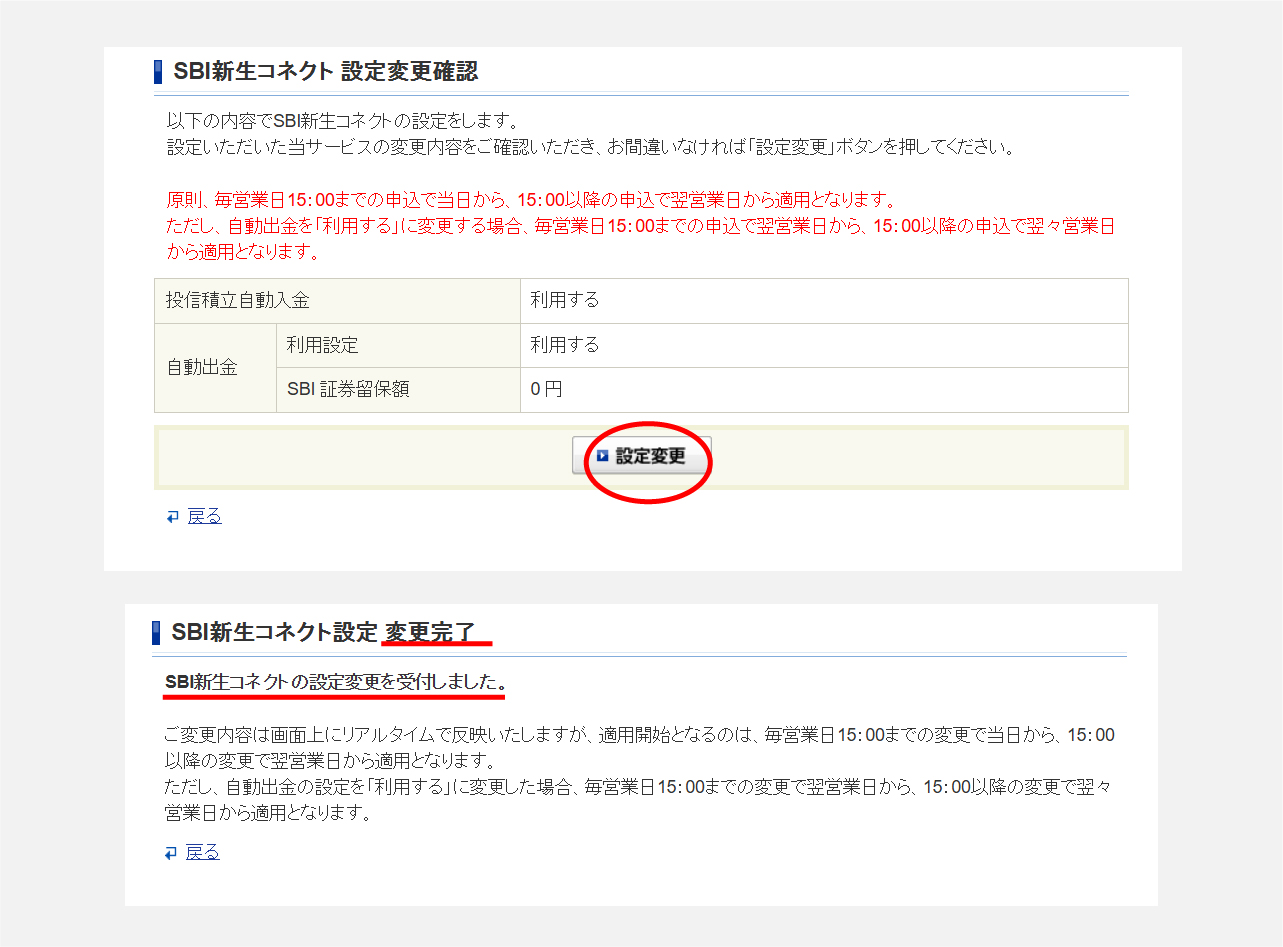Click 利用する value in 投信積立自動入金 row
The width and height of the screenshot is (1283, 947).
coord(565,301)
